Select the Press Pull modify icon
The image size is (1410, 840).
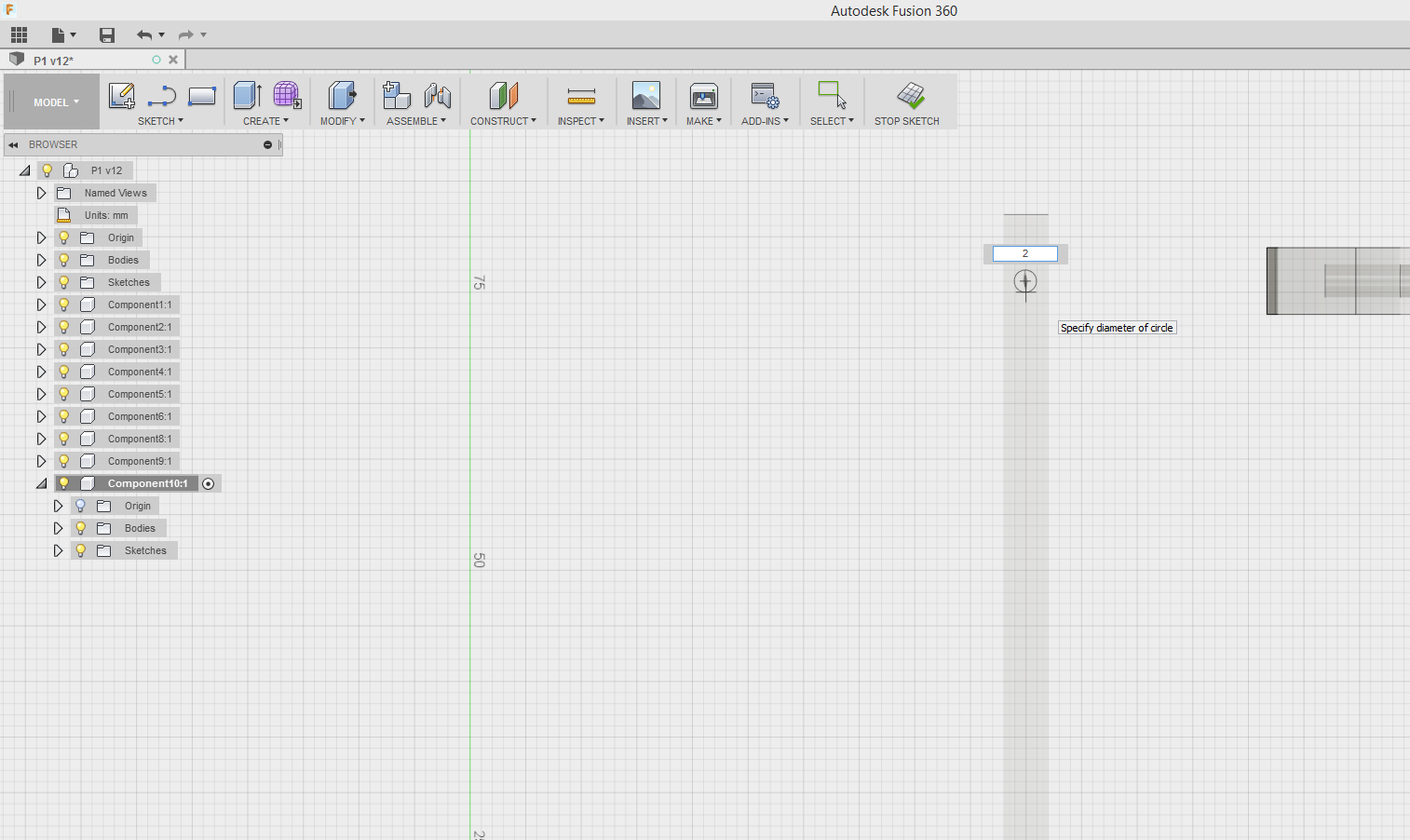(342, 95)
